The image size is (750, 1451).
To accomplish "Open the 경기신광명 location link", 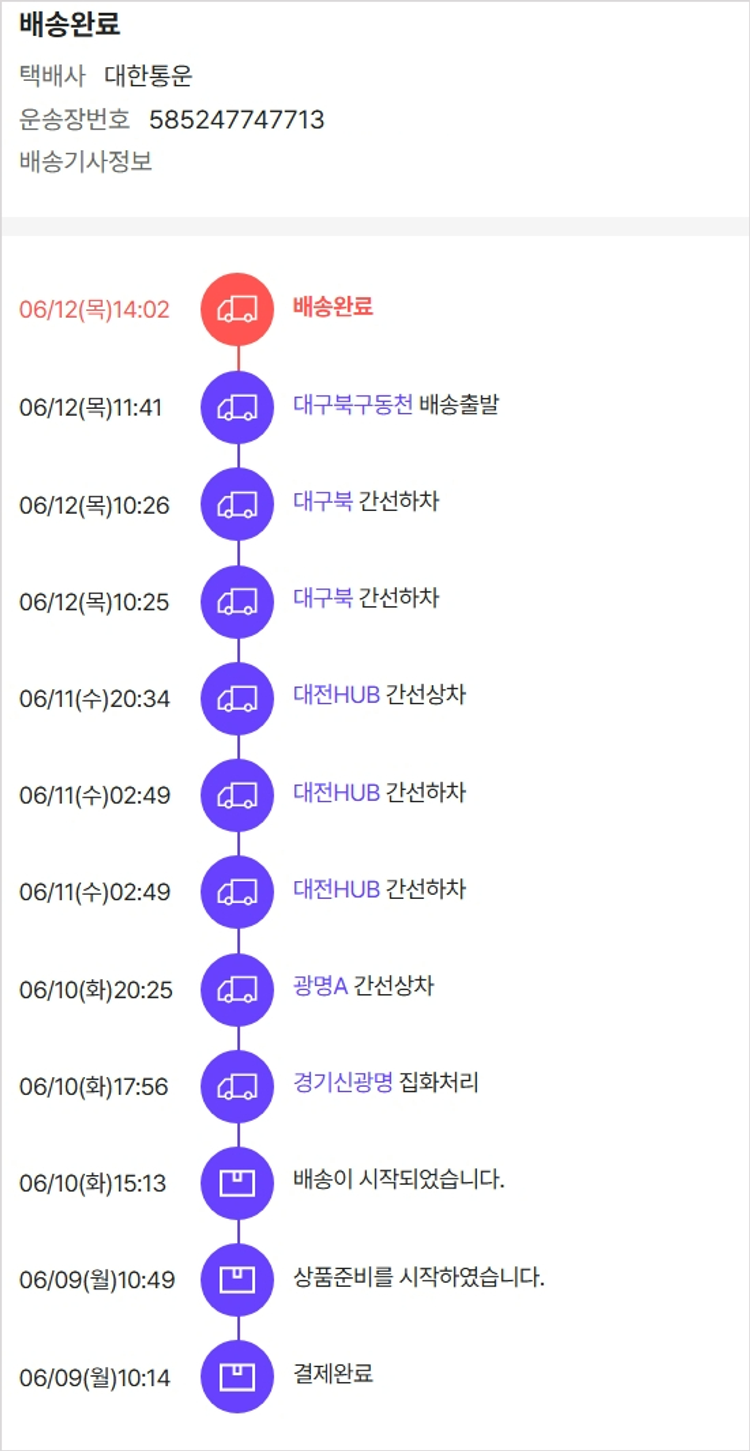I will 343,1083.
